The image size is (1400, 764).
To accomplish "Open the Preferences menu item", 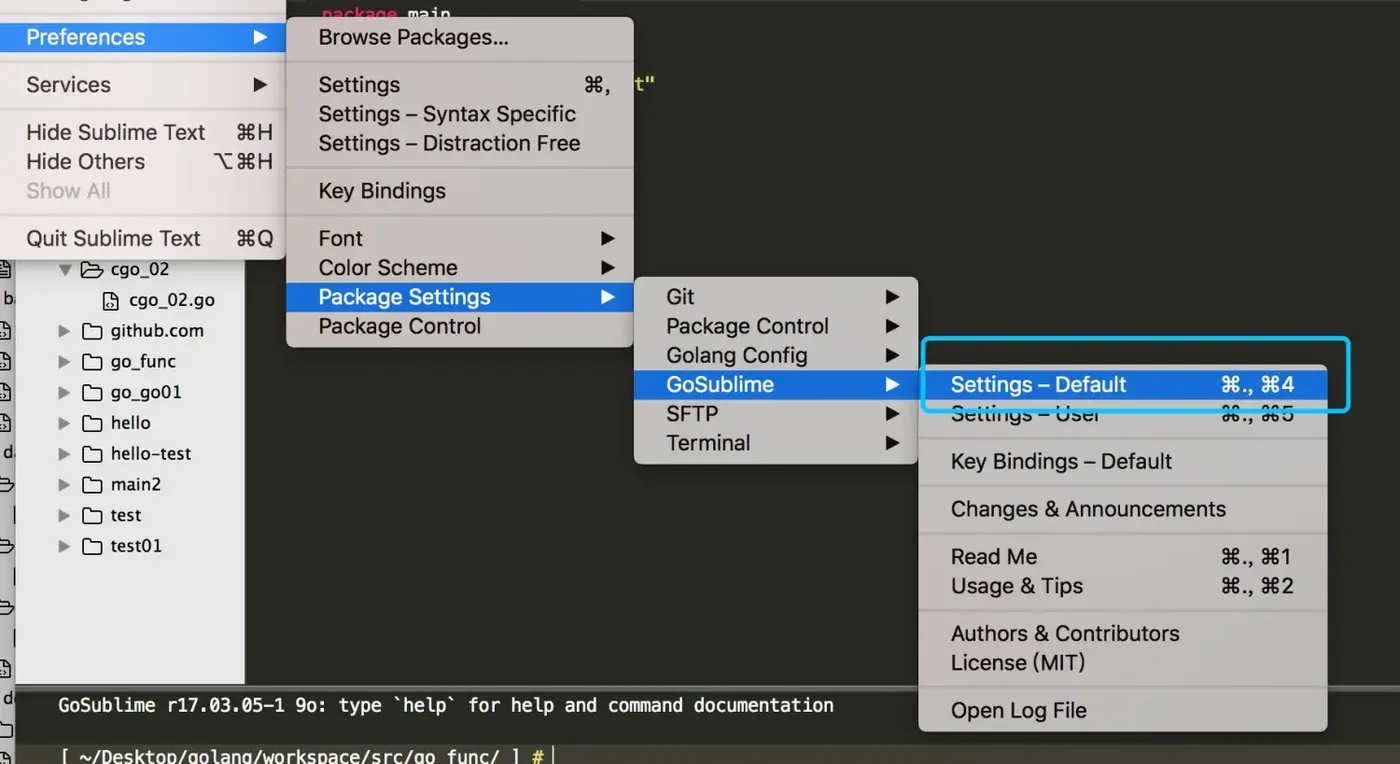I will pyautogui.click(x=143, y=37).
